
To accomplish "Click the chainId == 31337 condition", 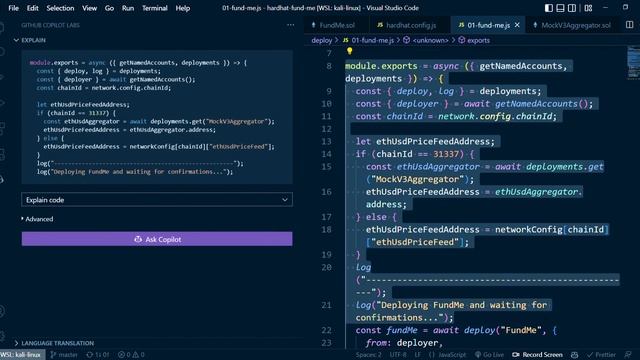I will (418, 154).
